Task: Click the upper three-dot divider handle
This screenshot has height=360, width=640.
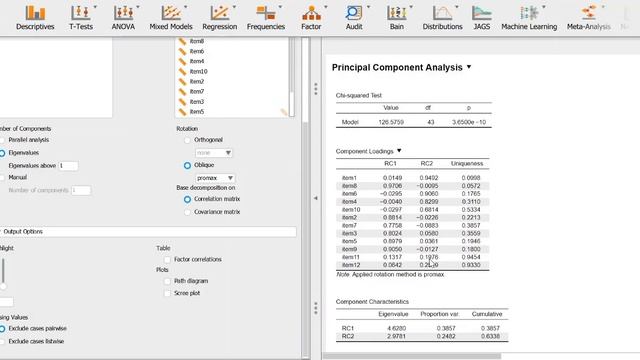Action: pos(316,89)
